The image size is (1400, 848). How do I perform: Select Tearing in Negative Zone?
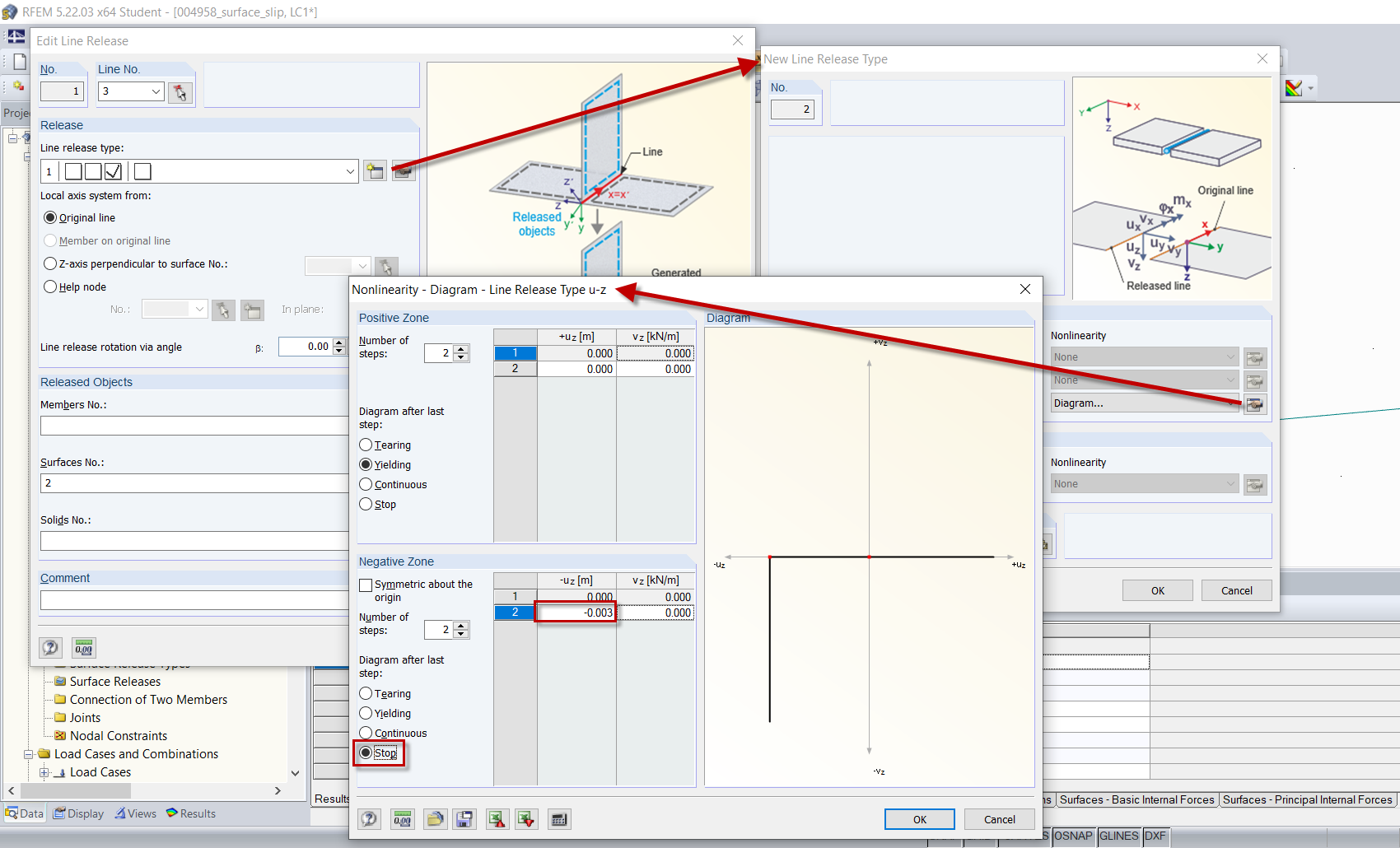[x=366, y=693]
